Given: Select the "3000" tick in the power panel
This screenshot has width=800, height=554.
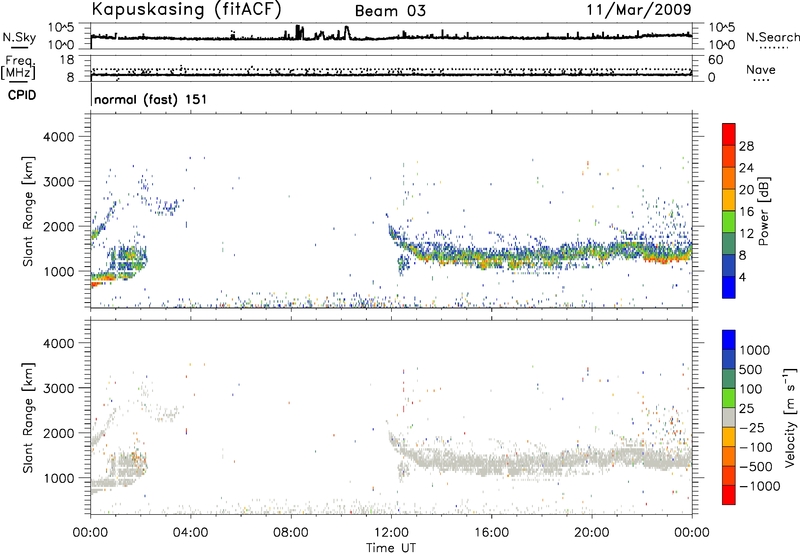Looking at the screenshot, I should point(58,182).
